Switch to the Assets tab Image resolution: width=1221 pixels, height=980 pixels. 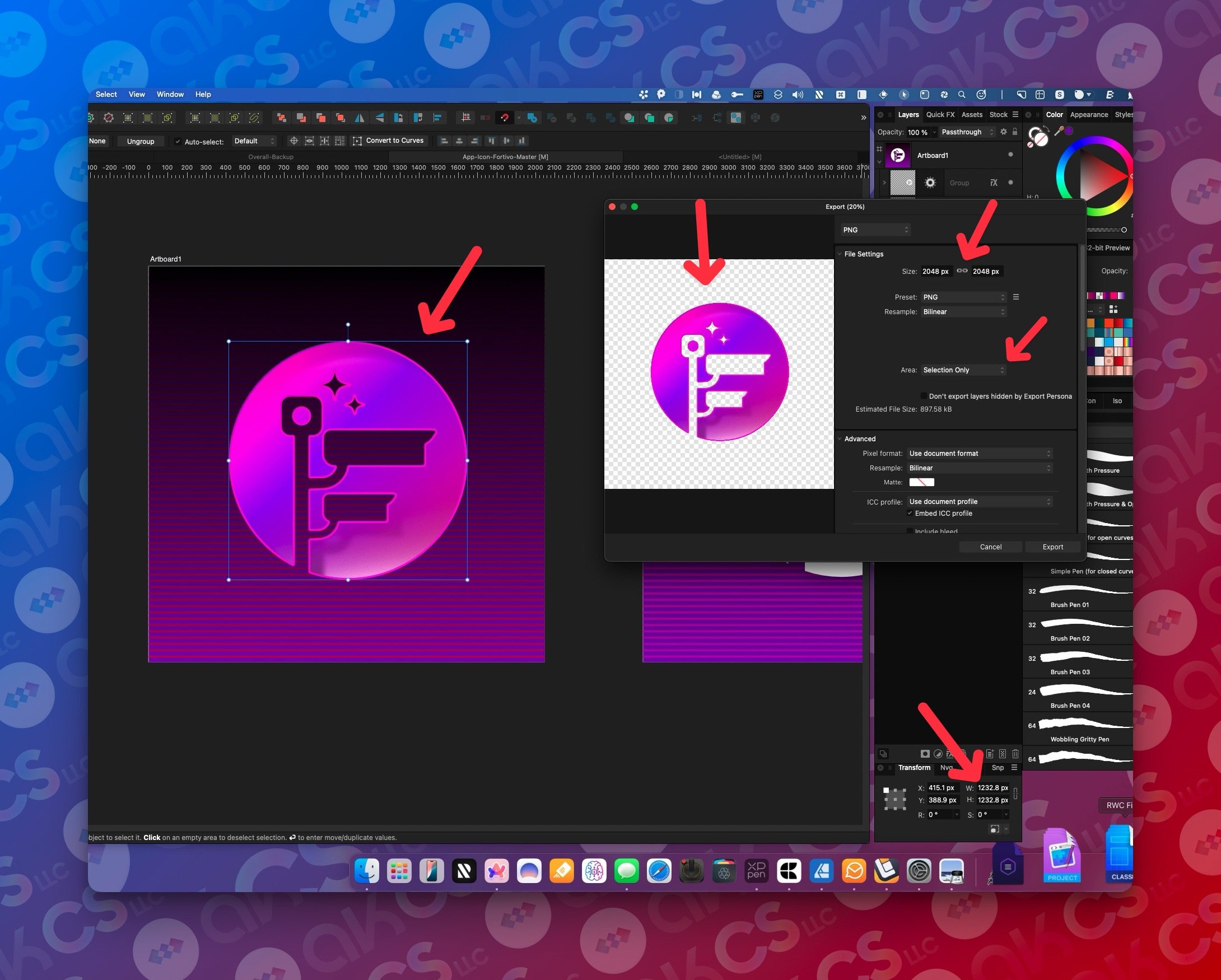(x=972, y=115)
